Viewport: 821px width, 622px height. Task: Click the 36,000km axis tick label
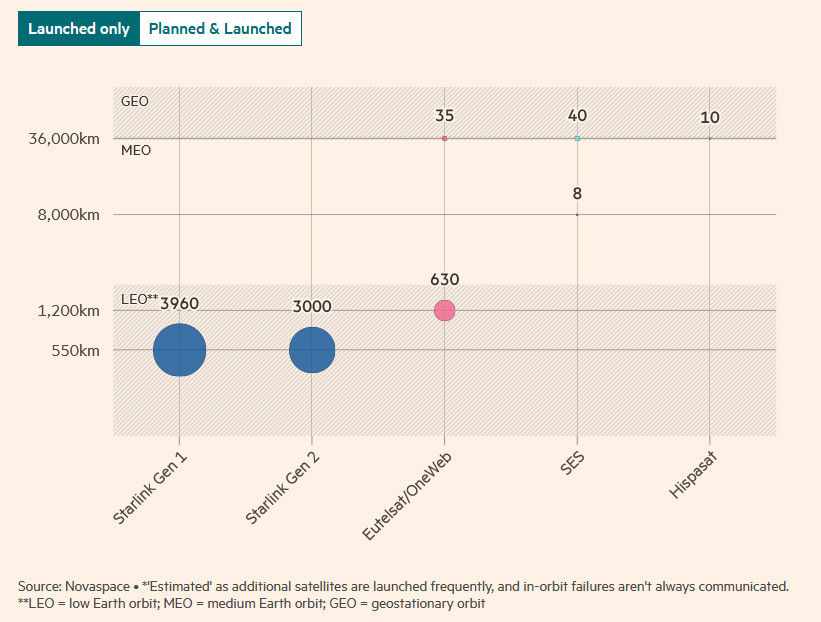(64, 139)
